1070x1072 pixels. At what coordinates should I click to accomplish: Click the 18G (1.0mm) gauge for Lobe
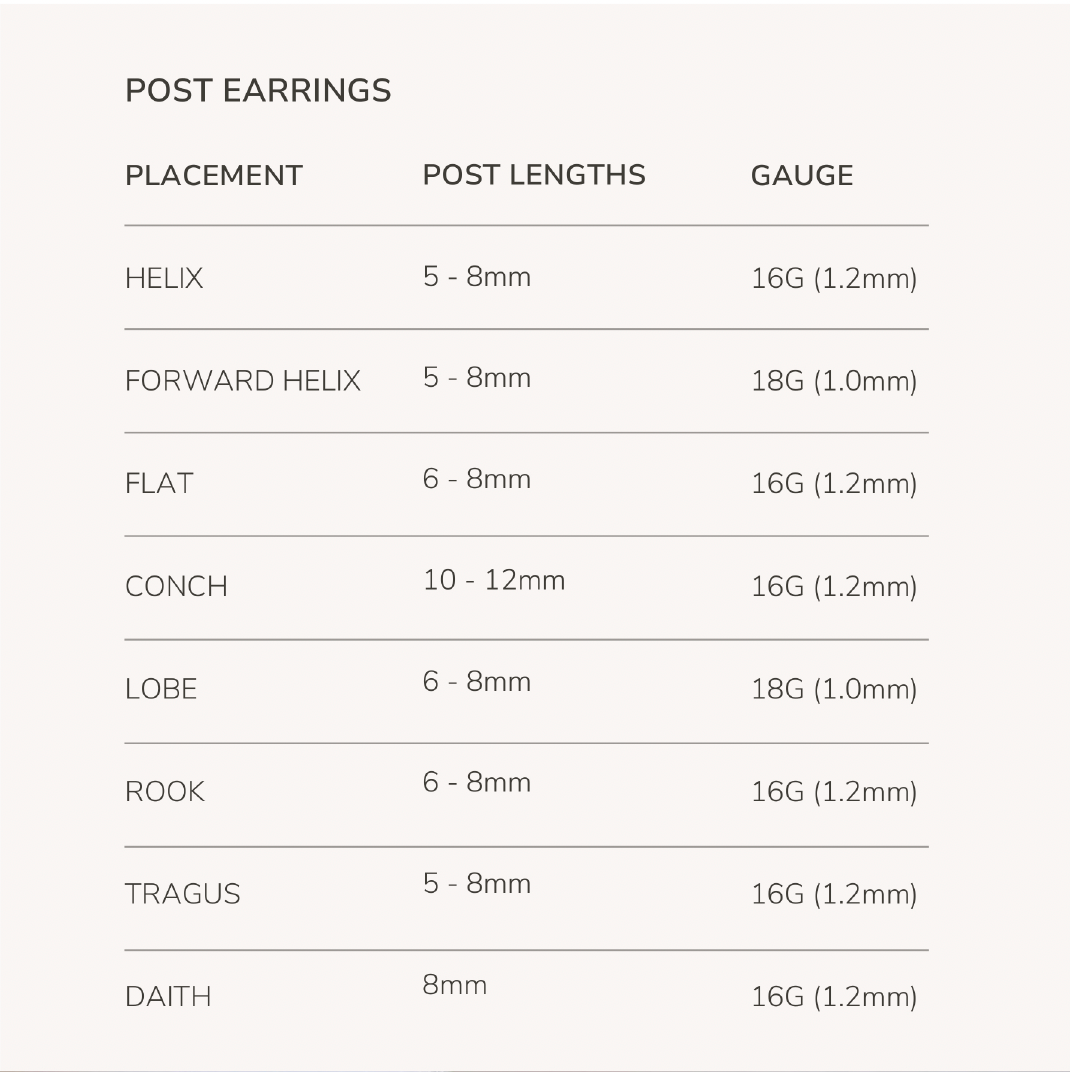tap(834, 689)
